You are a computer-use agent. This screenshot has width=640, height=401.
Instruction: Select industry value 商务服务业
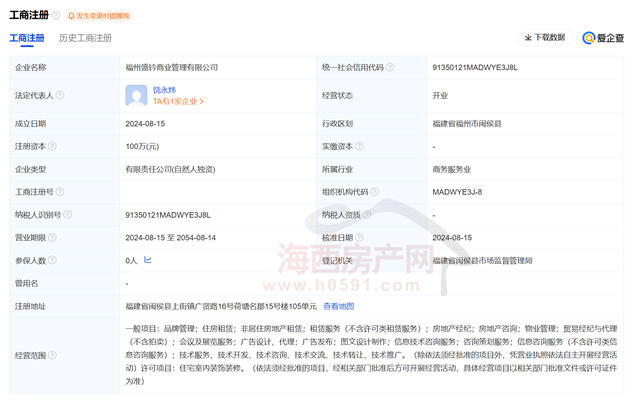pyautogui.click(x=452, y=169)
